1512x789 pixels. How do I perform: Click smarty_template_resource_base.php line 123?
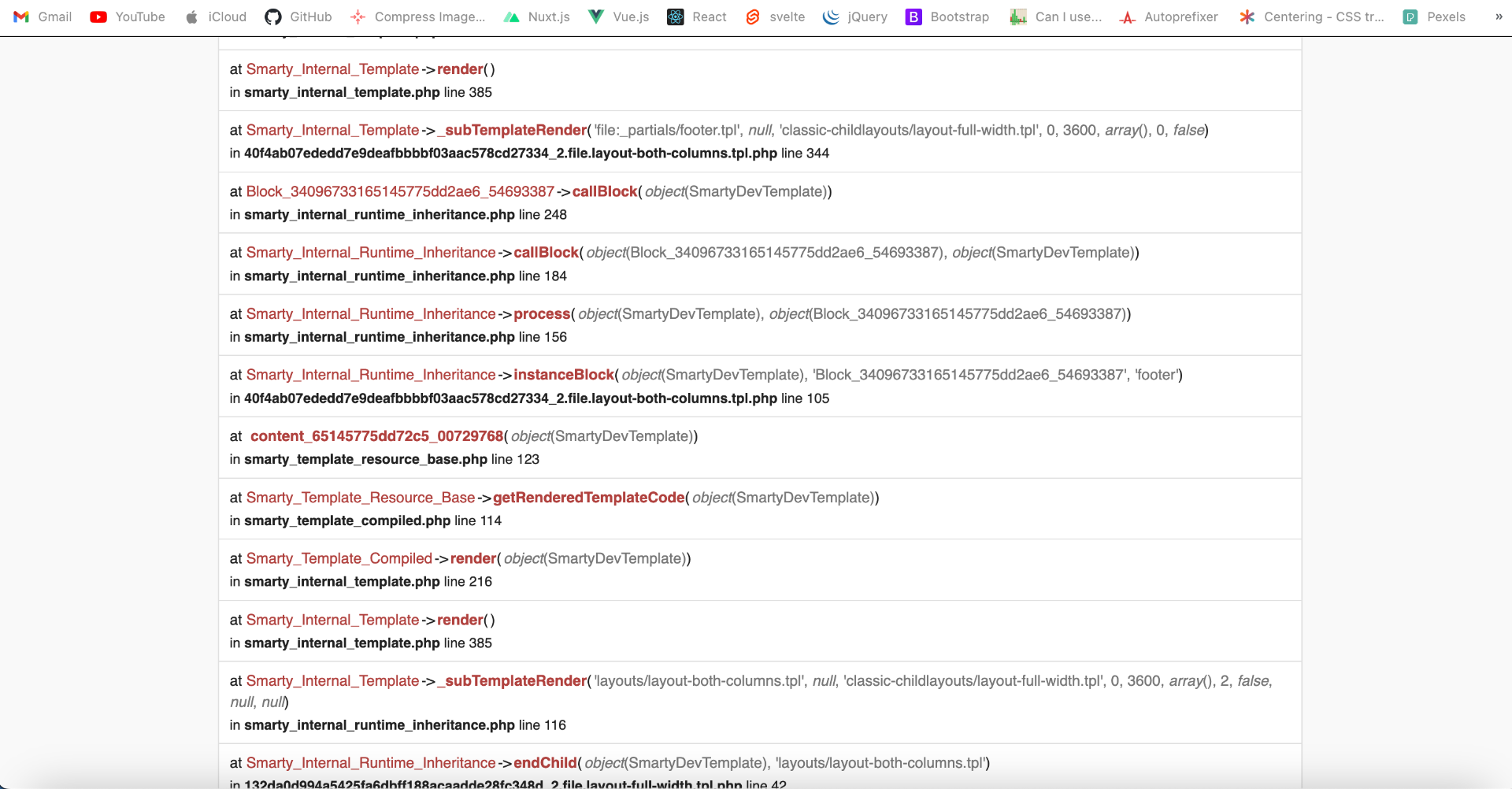(x=366, y=460)
